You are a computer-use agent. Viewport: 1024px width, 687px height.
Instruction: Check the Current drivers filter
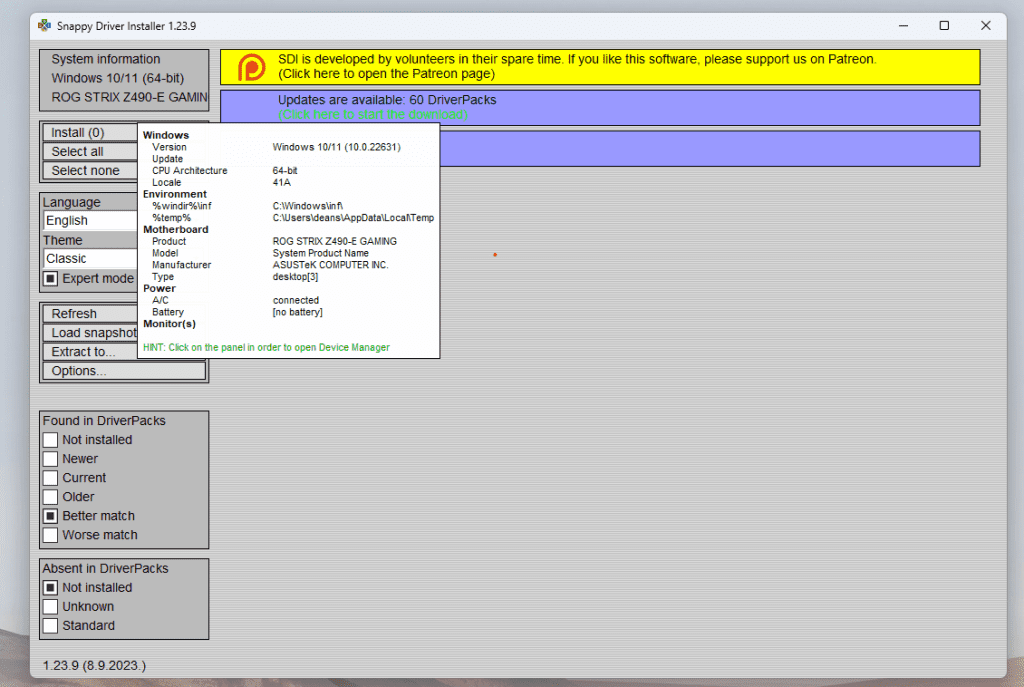tap(50, 478)
